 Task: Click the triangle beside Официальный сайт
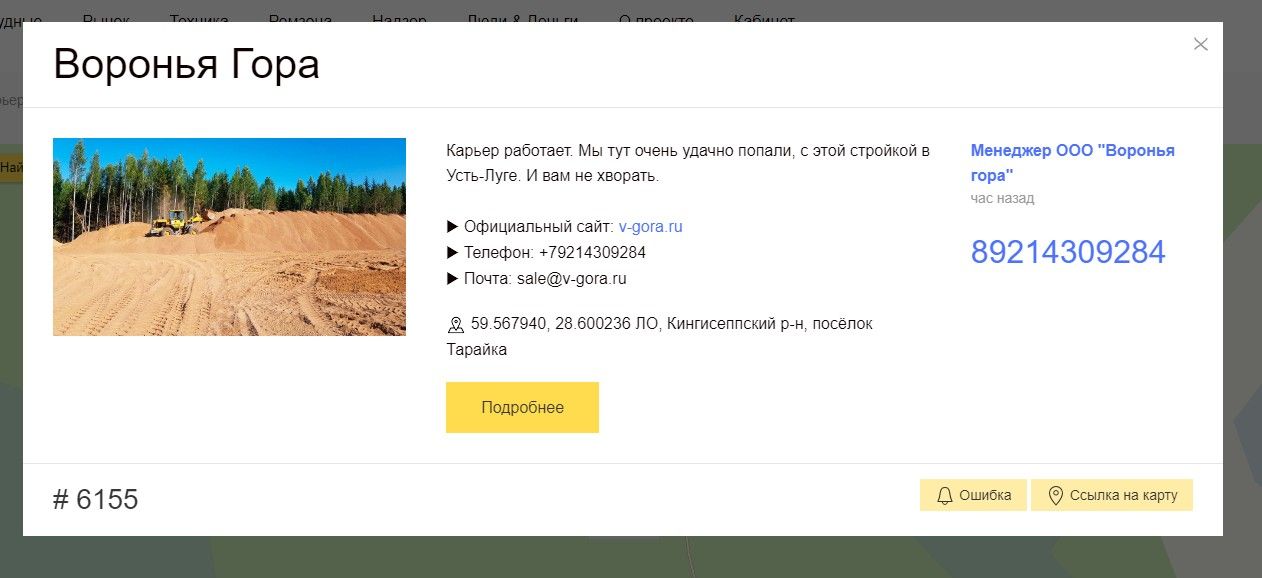click(x=452, y=227)
